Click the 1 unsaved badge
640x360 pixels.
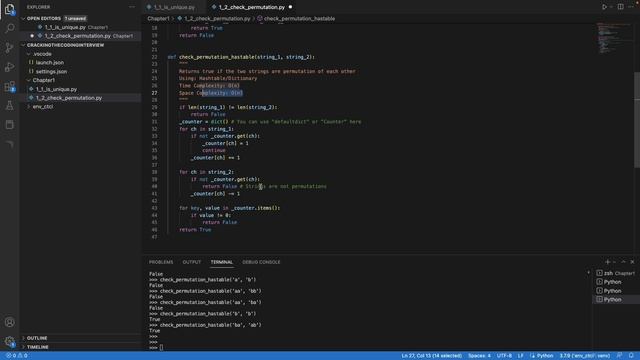pyautogui.click(x=76, y=18)
